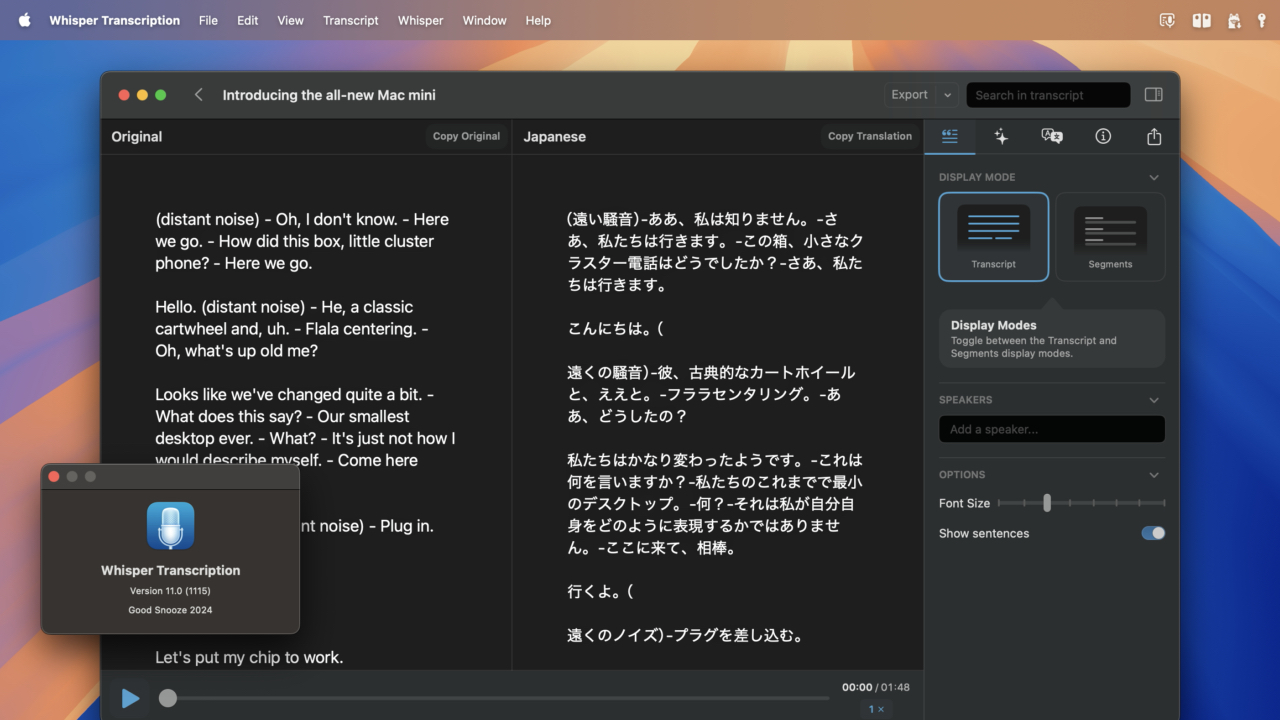Collapse the Display Mode section
Image resolution: width=1280 pixels, height=720 pixels.
pos(1154,177)
